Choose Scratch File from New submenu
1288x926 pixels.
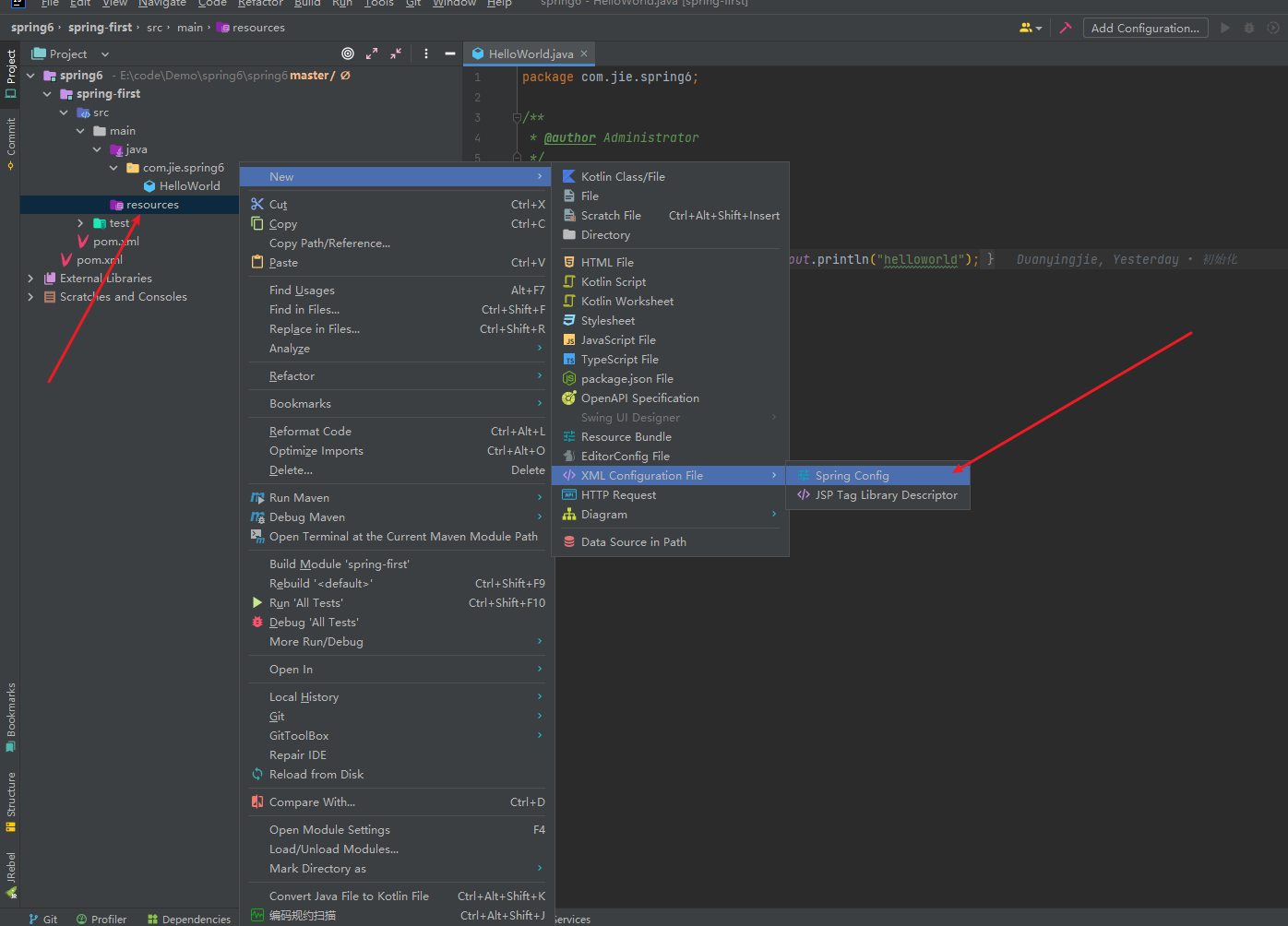pyautogui.click(x=670, y=215)
